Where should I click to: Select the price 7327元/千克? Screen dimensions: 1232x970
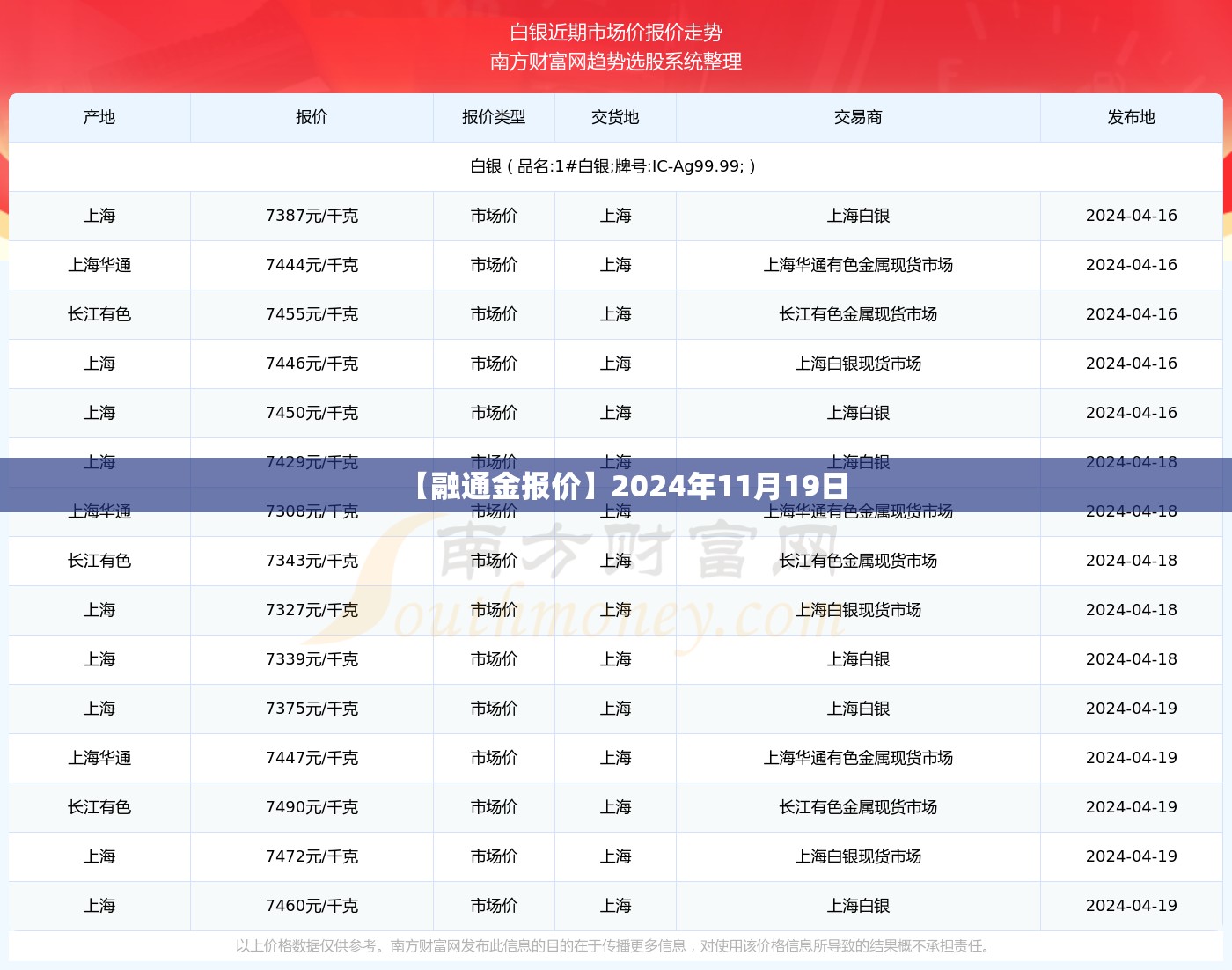pos(312,610)
